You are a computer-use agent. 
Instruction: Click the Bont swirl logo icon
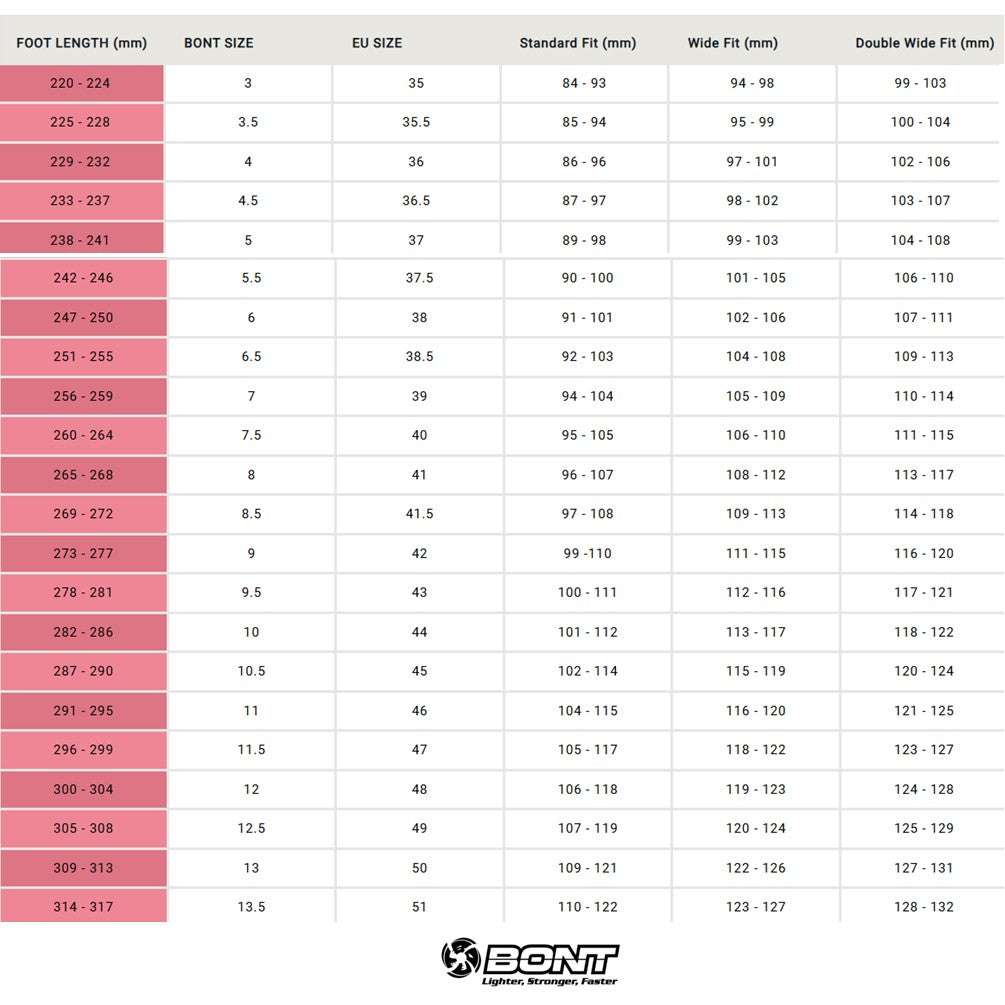461,960
